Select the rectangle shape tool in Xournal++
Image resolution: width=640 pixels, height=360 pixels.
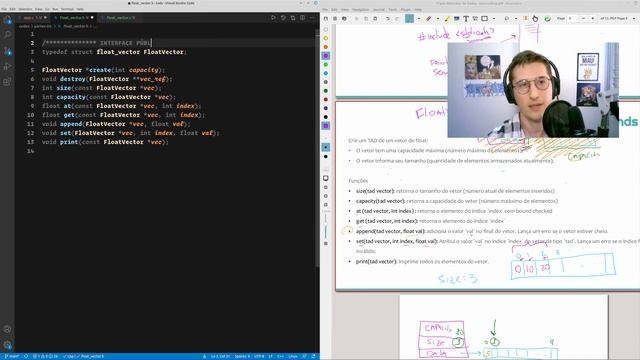484,18
